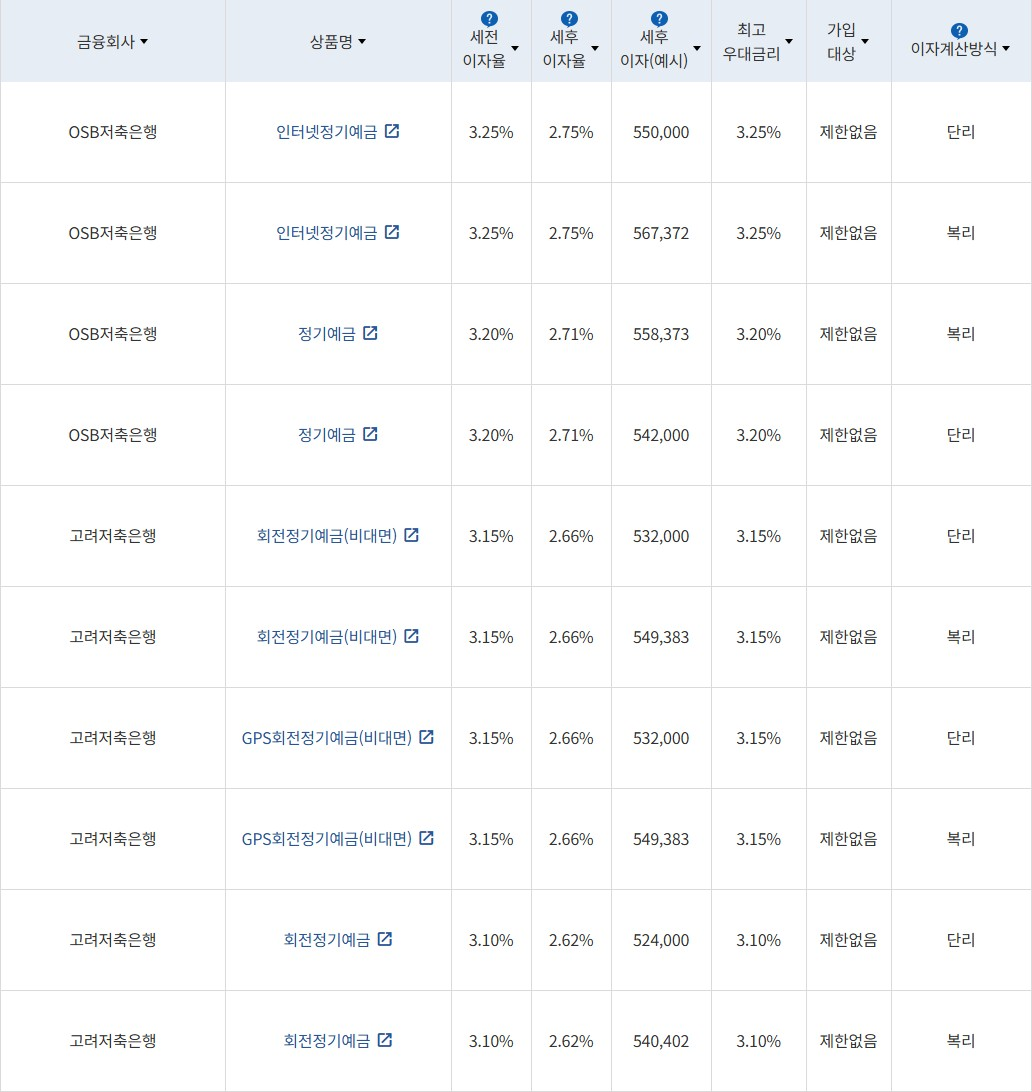Select the first OSB저축은행 cell

pos(112,131)
